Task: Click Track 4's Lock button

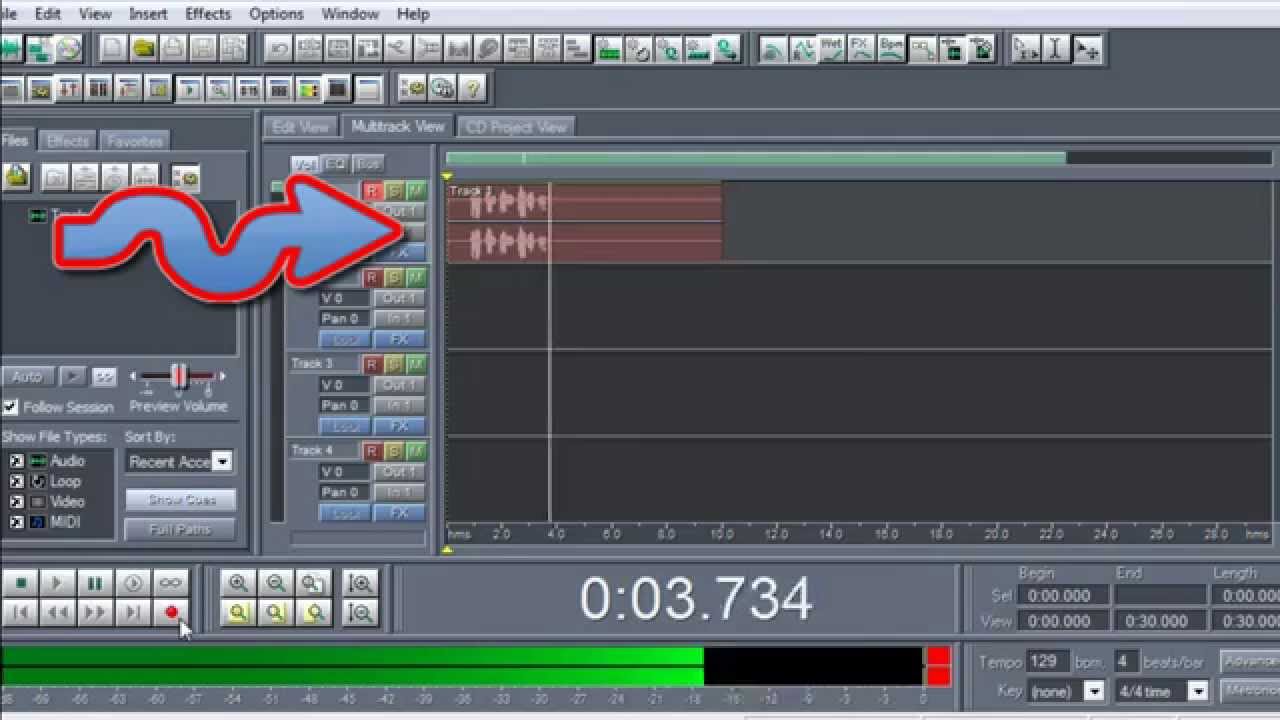Action: click(x=345, y=513)
